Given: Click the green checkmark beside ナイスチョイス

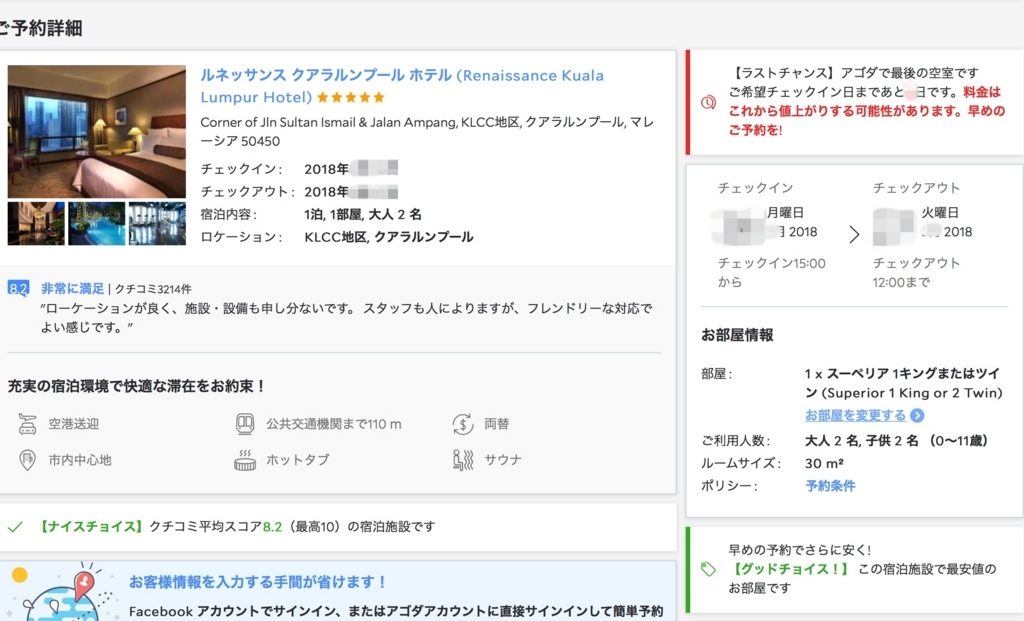Looking at the screenshot, I should 16,526.
